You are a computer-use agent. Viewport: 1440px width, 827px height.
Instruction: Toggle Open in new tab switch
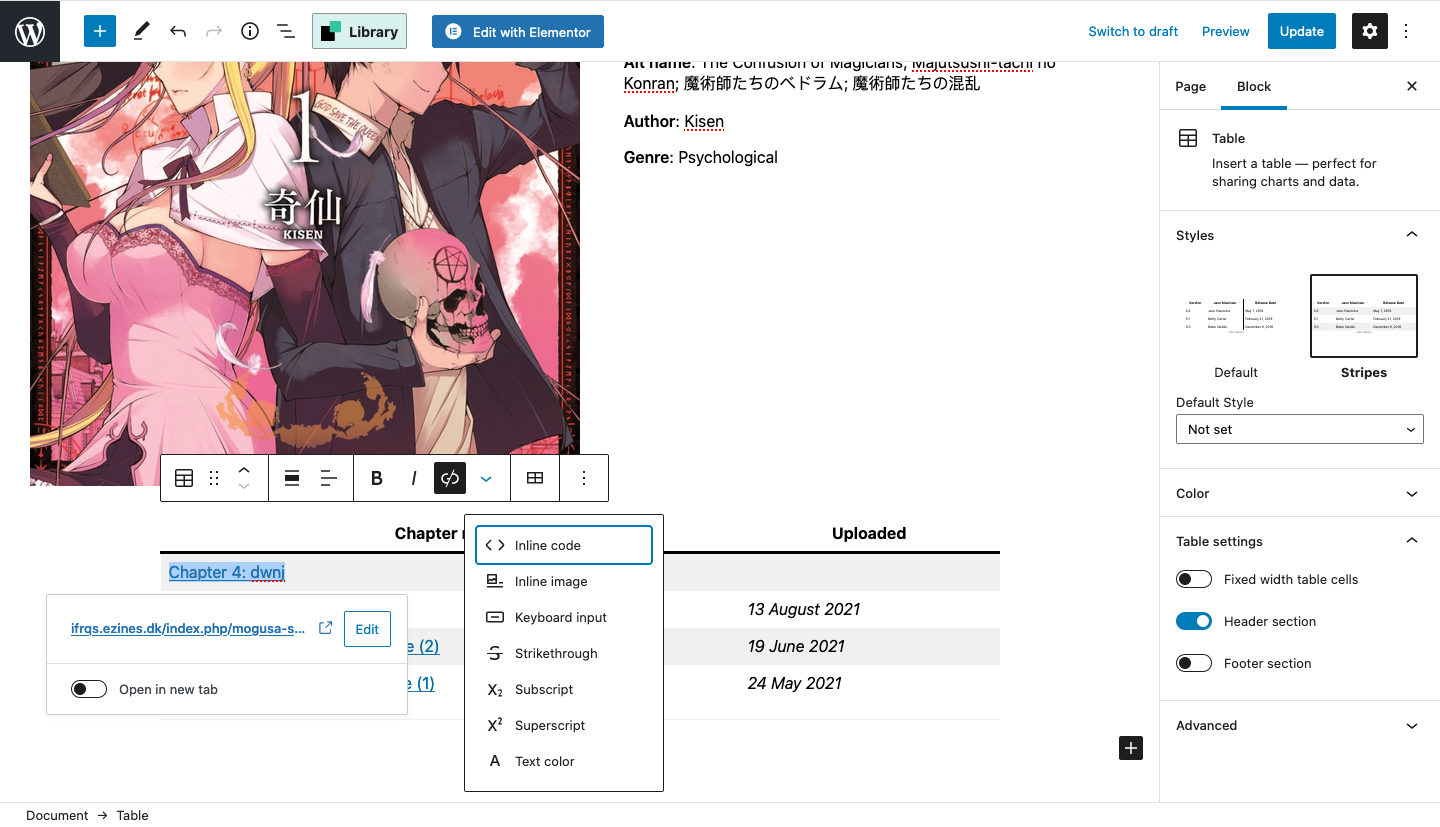tap(89, 689)
